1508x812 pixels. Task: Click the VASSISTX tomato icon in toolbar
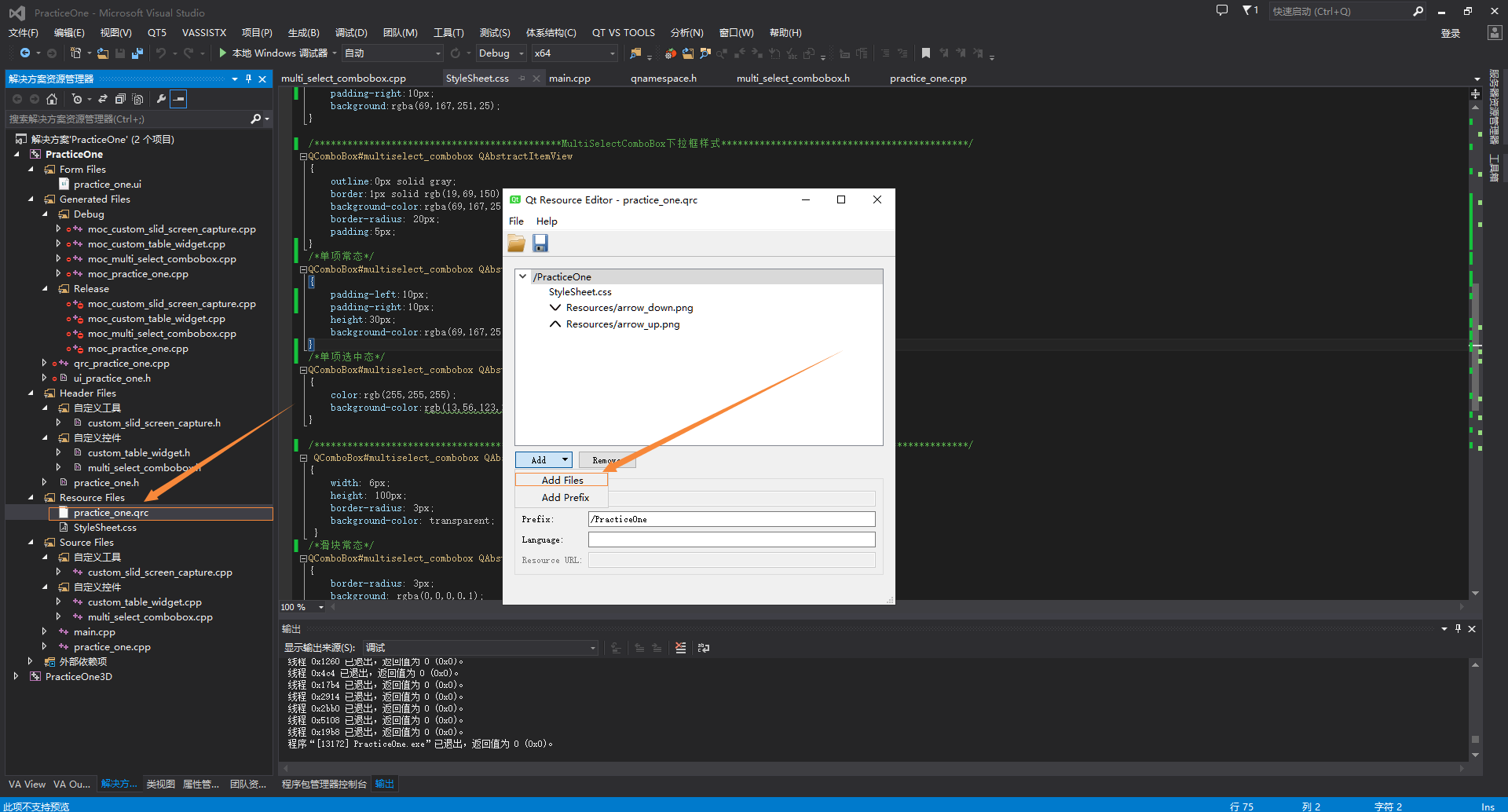[x=670, y=53]
